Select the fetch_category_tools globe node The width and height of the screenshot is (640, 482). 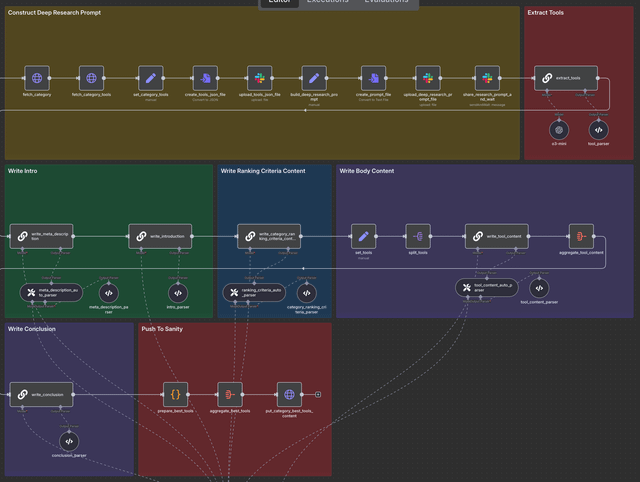(91, 78)
